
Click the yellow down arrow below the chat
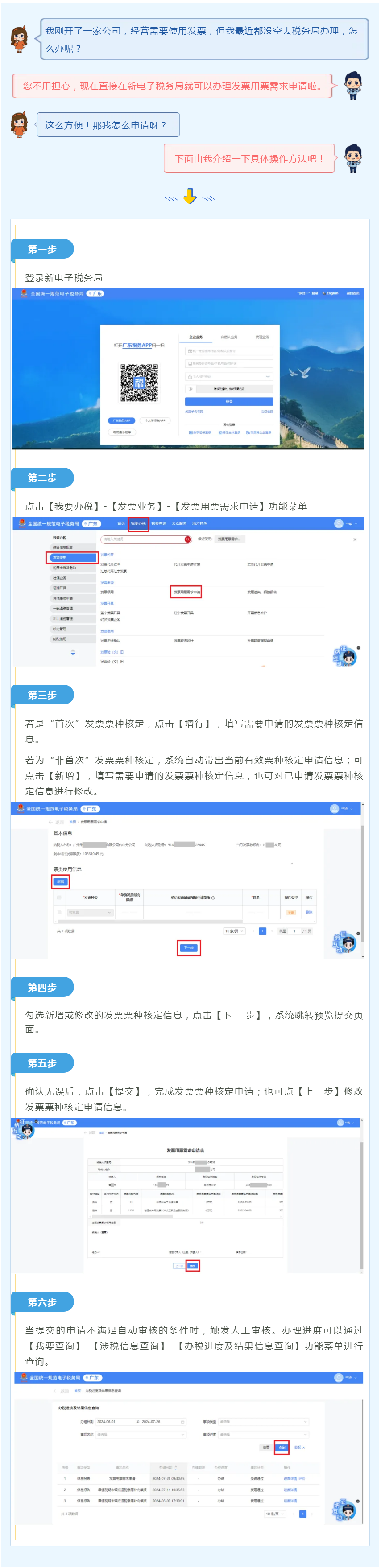190,196
